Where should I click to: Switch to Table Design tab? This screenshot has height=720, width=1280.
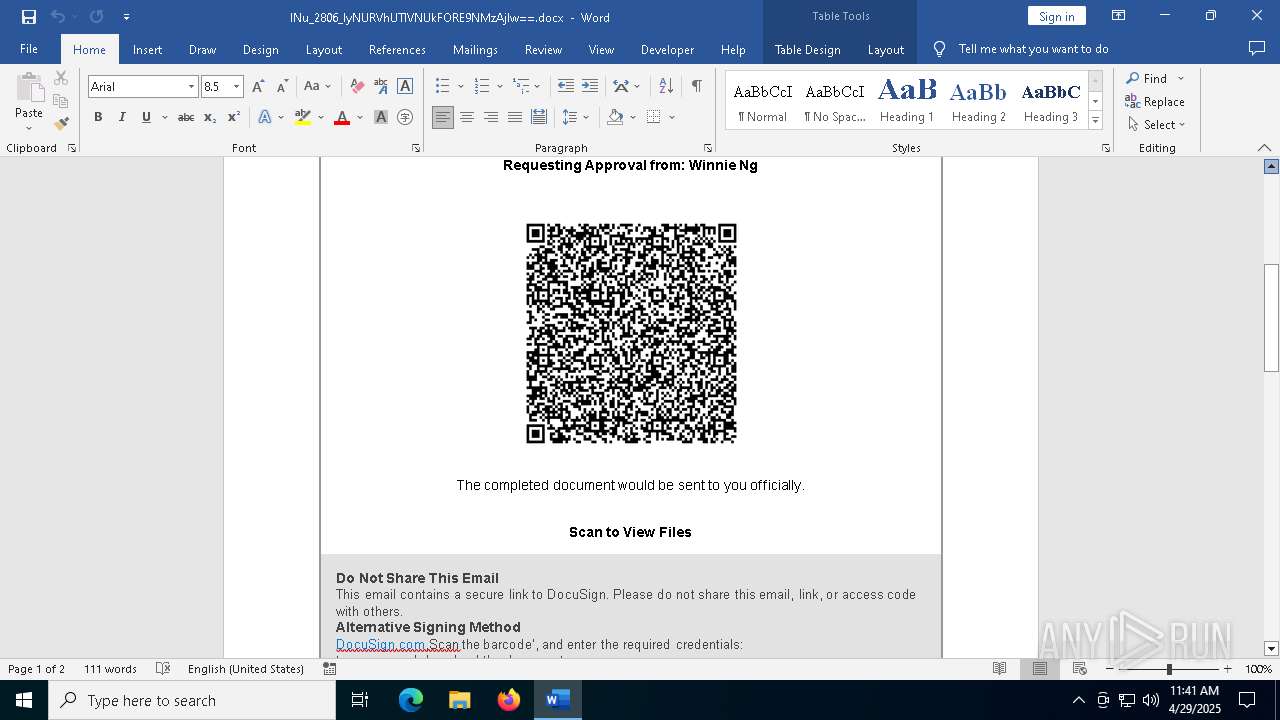(x=807, y=49)
